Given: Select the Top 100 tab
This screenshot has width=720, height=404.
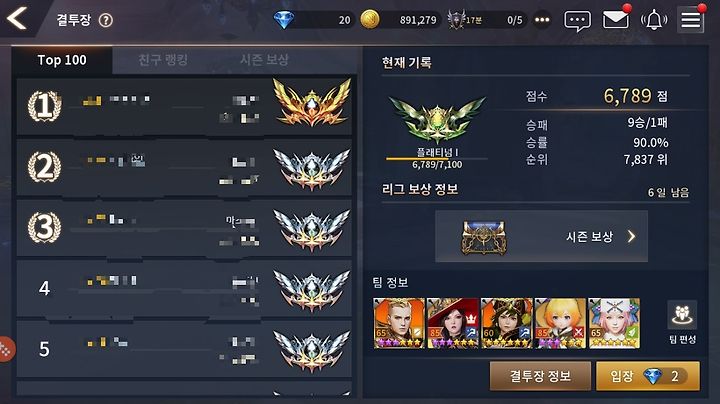Looking at the screenshot, I should [62, 60].
